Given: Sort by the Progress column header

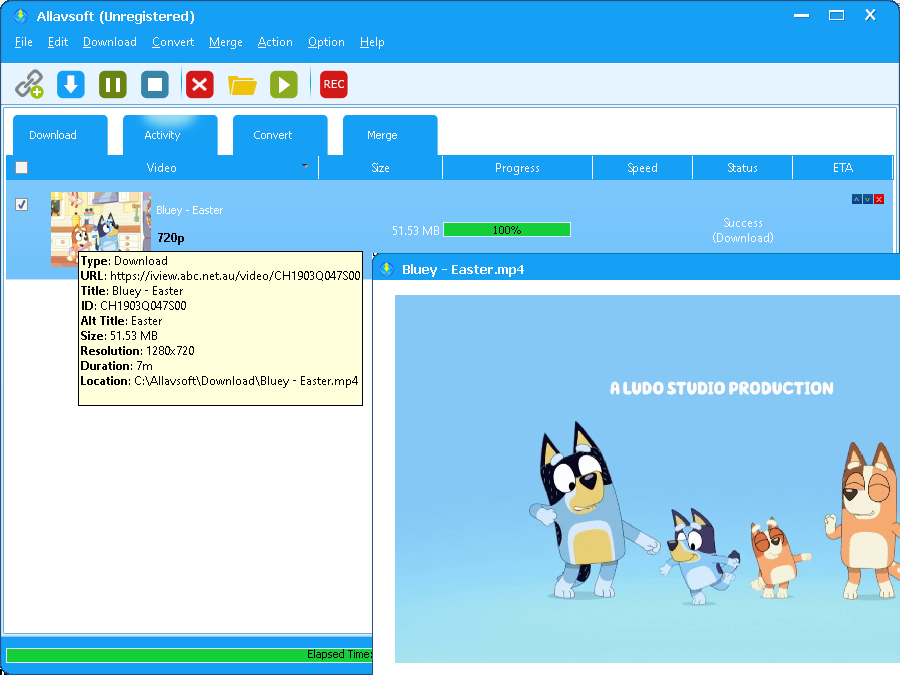Looking at the screenshot, I should [517, 168].
